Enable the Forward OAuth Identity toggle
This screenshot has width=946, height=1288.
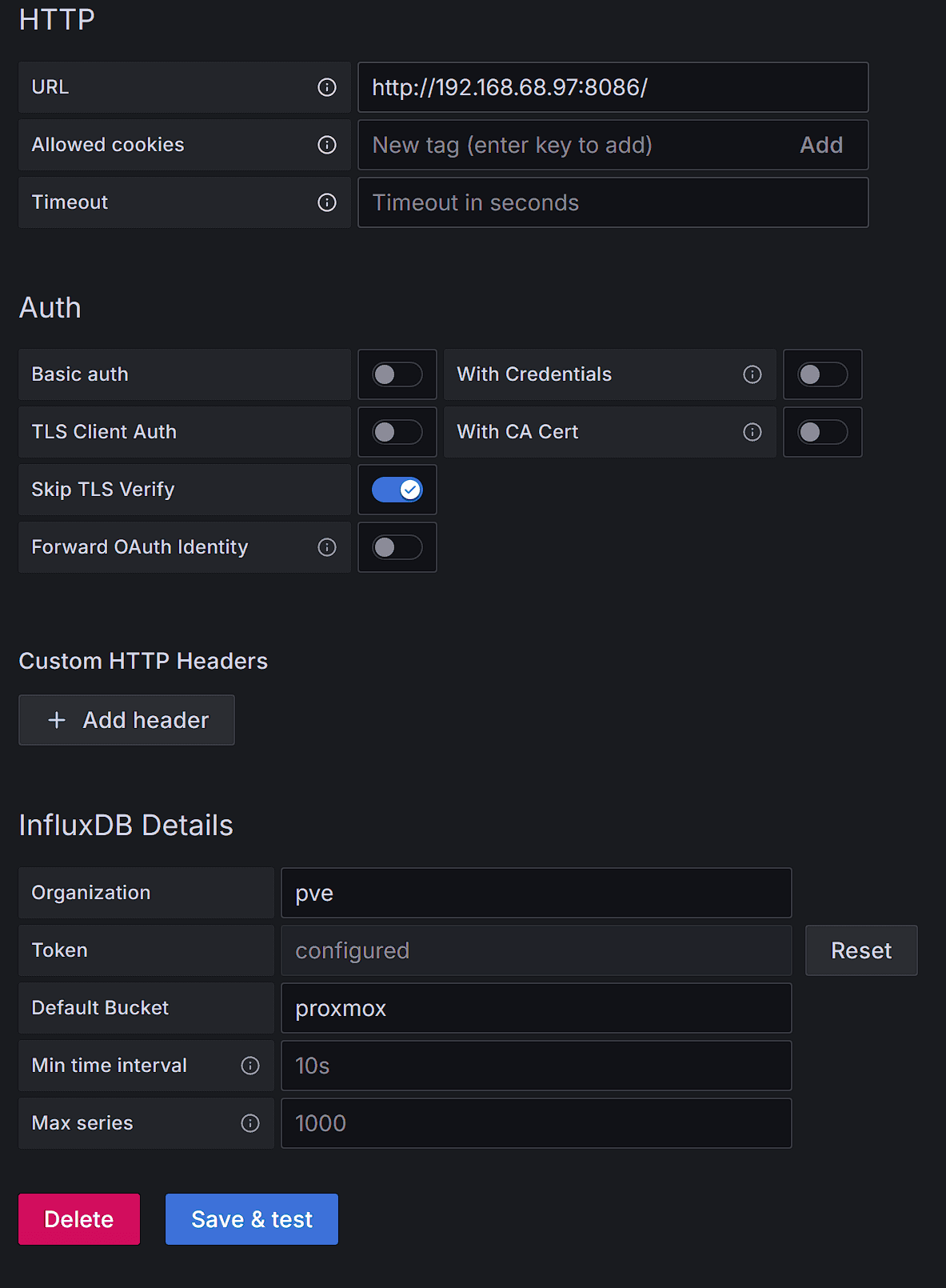tap(397, 547)
